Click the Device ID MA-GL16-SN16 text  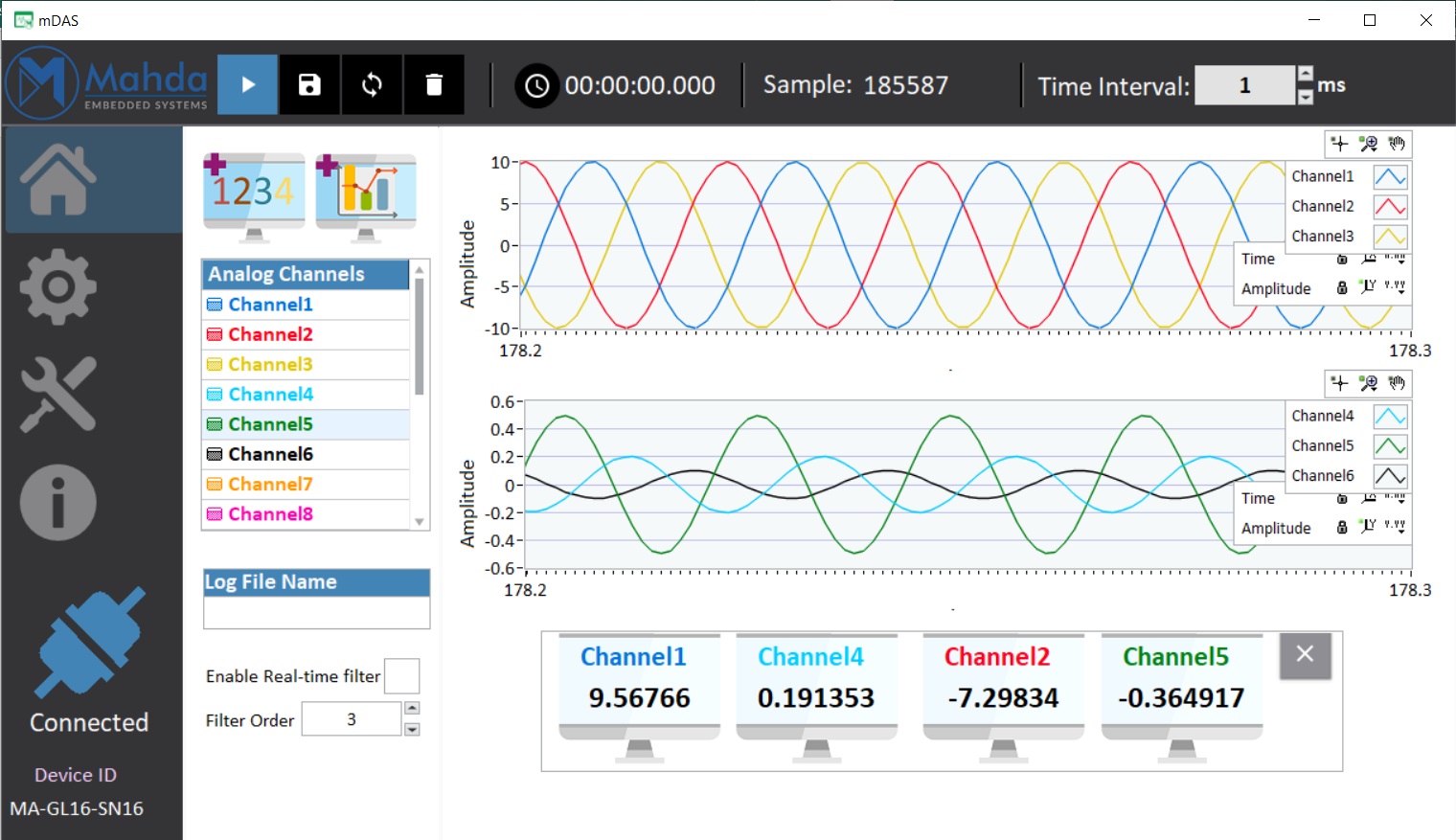(x=77, y=808)
